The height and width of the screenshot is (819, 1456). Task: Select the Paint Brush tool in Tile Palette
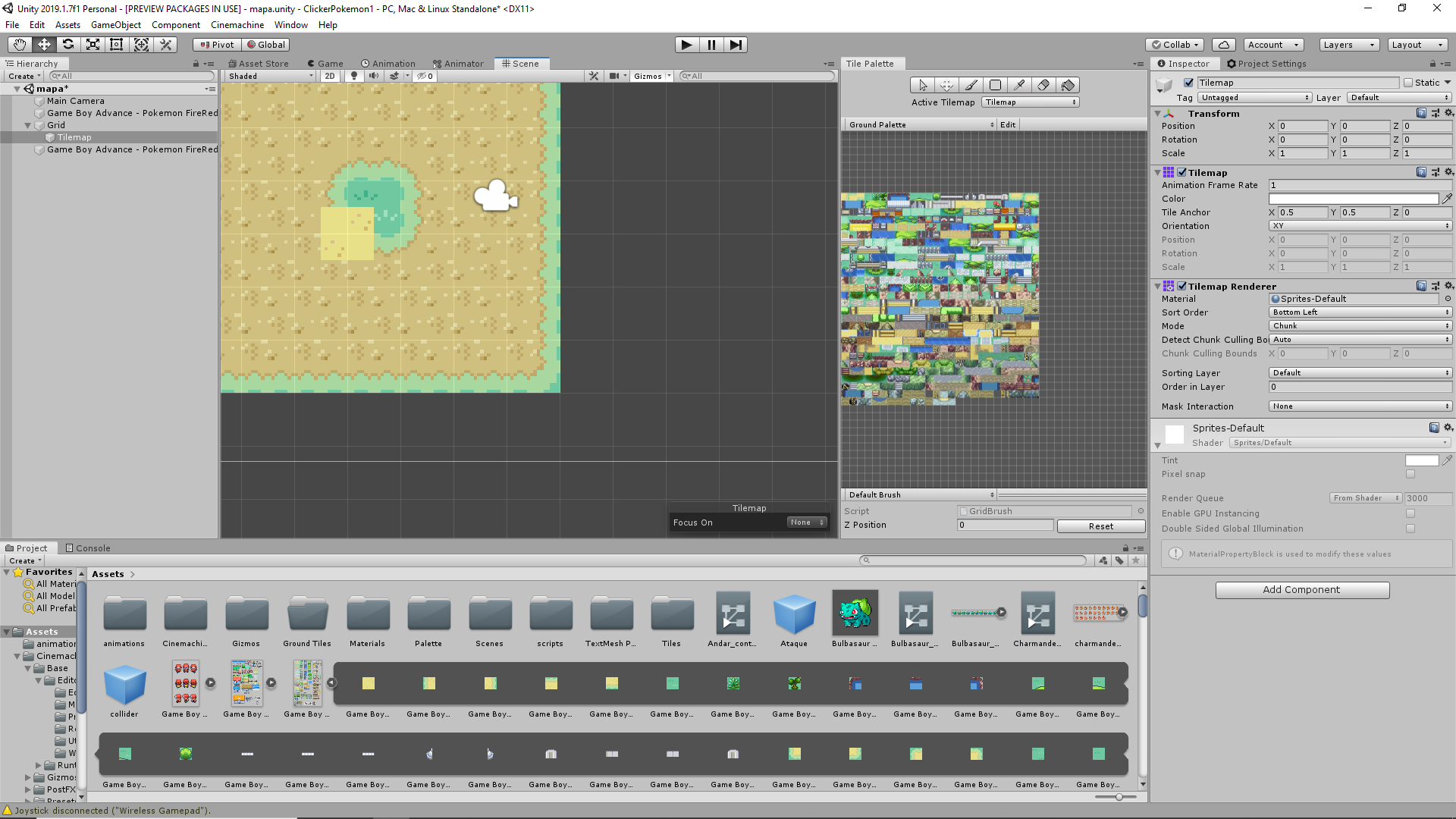[971, 85]
